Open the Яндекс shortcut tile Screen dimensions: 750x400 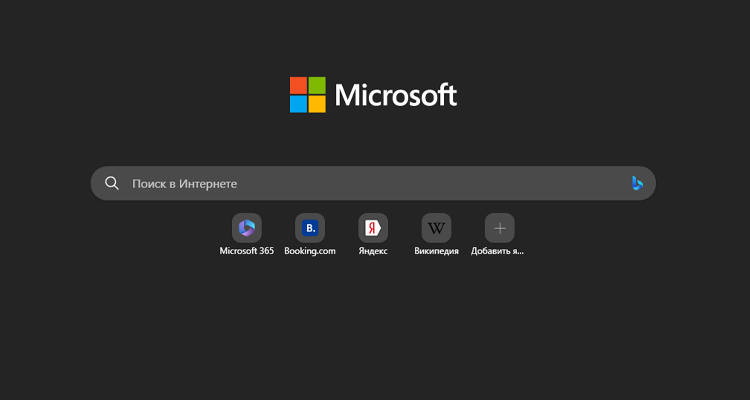[373, 228]
